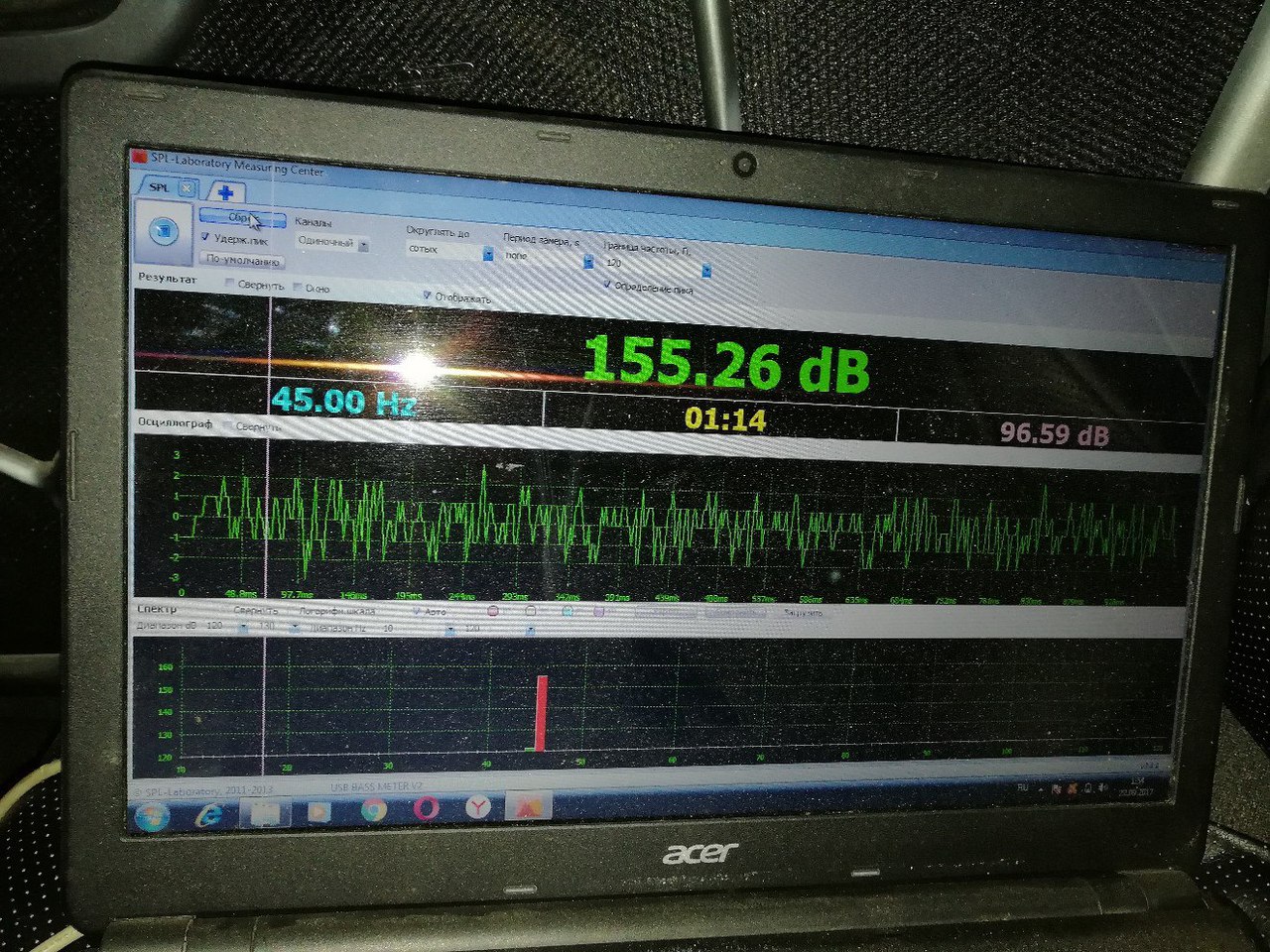Viewport: 1270px width, 952px height.
Task: Click the red circle spectrum color icon
Action: (492, 612)
